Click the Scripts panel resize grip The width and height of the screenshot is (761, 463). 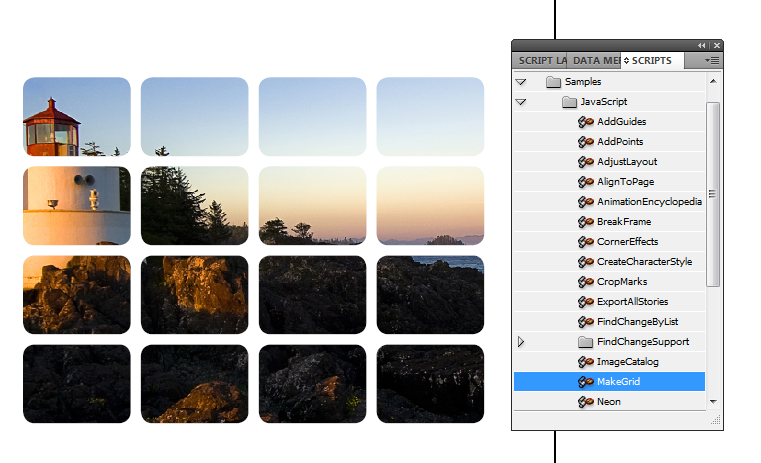pyautogui.click(x=715, y=420)
